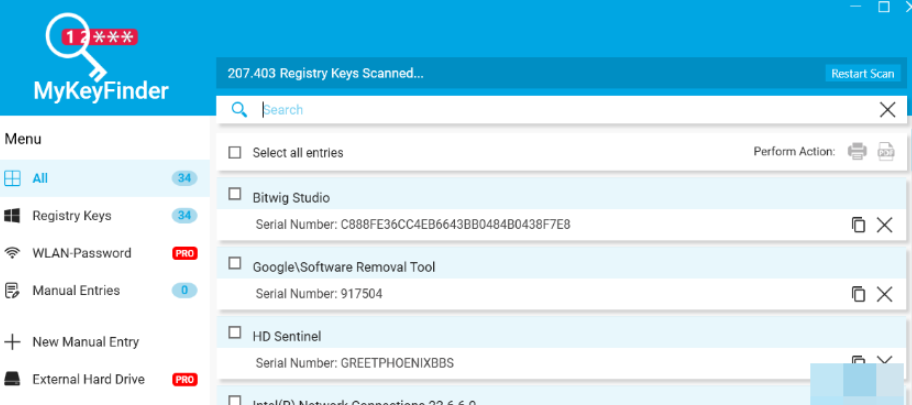Copy the Google Software Removal Tool serial
The height and width of the screenshot is (405, 912).
click(858, 294)
